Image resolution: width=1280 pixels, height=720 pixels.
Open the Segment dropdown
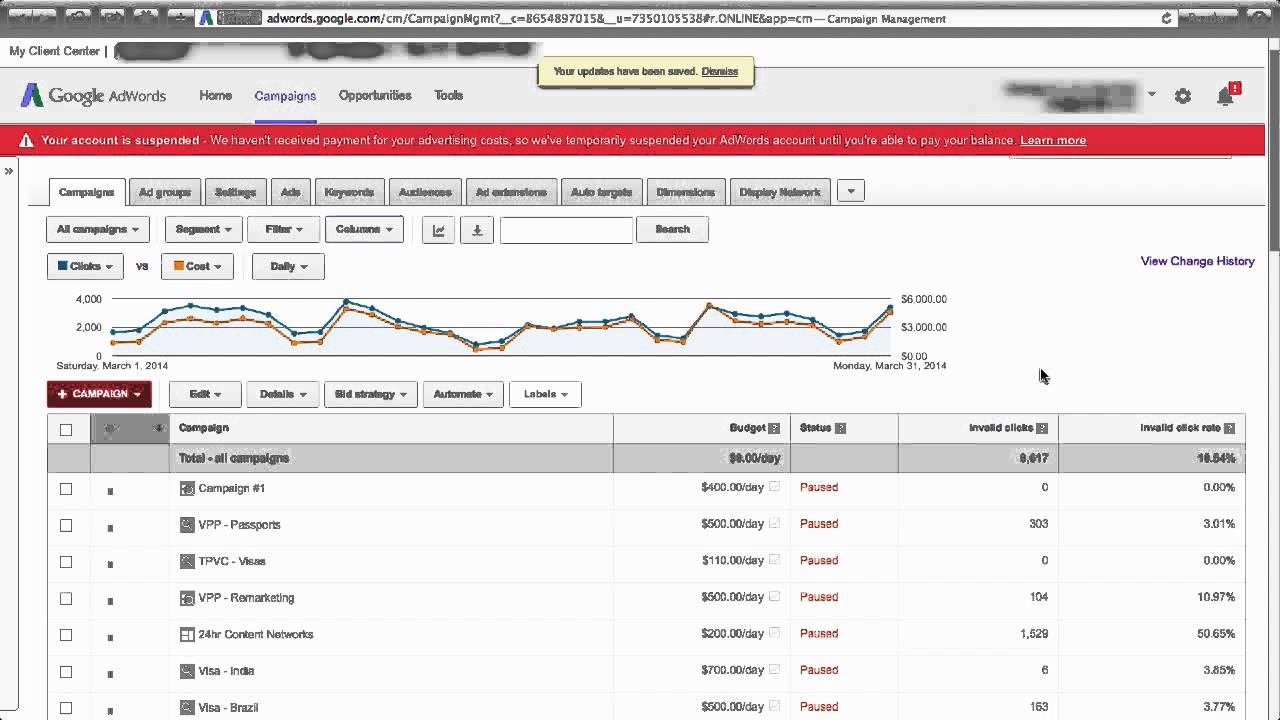[x=203, y=230]
